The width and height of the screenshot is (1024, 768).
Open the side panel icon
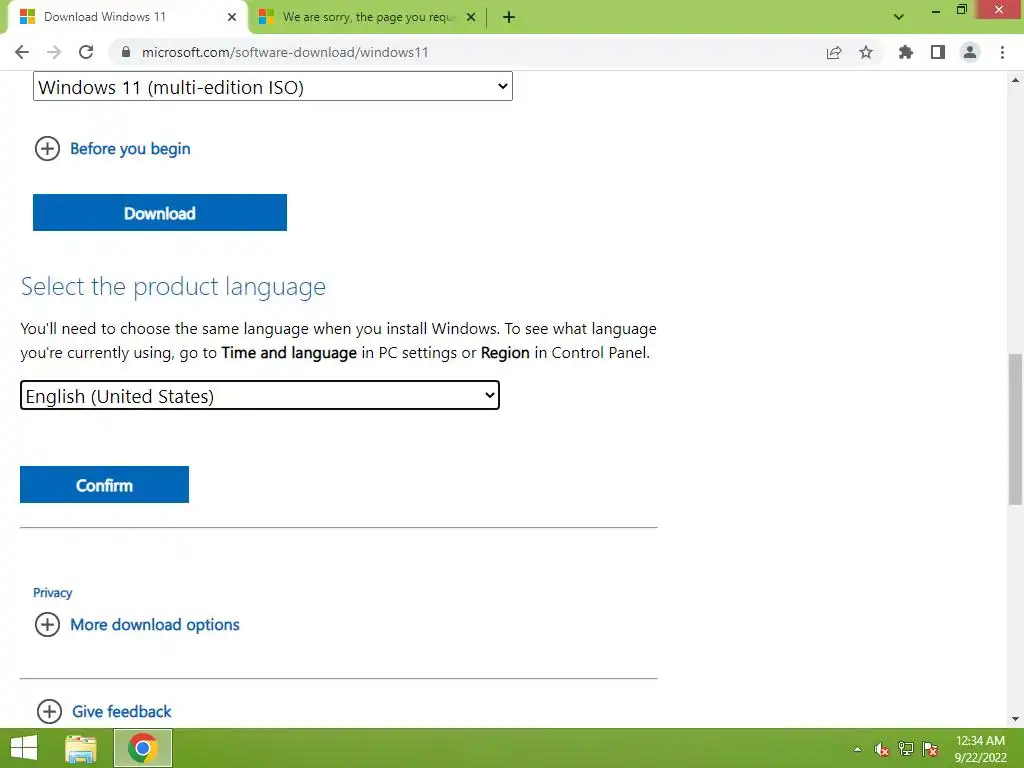[x=938, y=52]
